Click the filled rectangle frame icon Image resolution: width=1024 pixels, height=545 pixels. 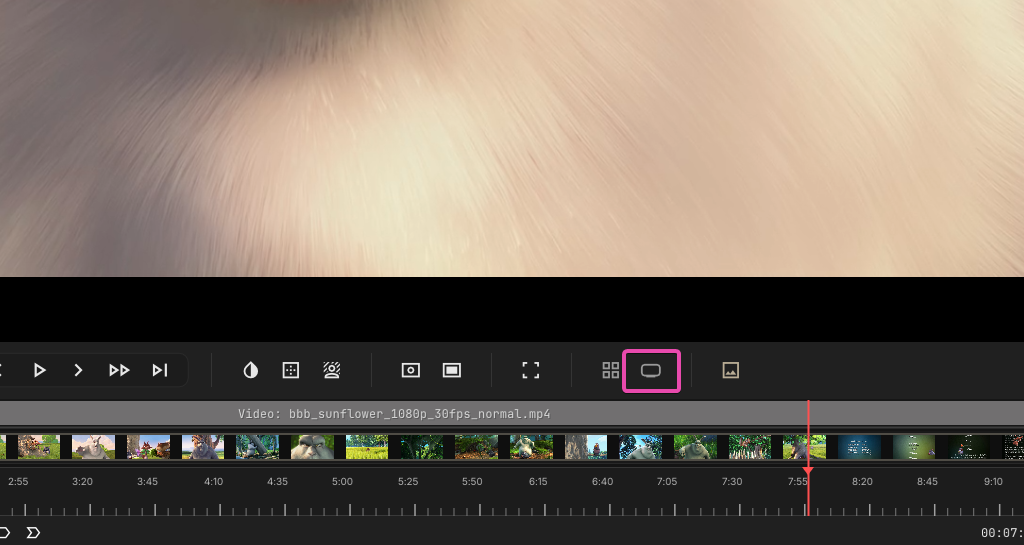tap(452, 370)
